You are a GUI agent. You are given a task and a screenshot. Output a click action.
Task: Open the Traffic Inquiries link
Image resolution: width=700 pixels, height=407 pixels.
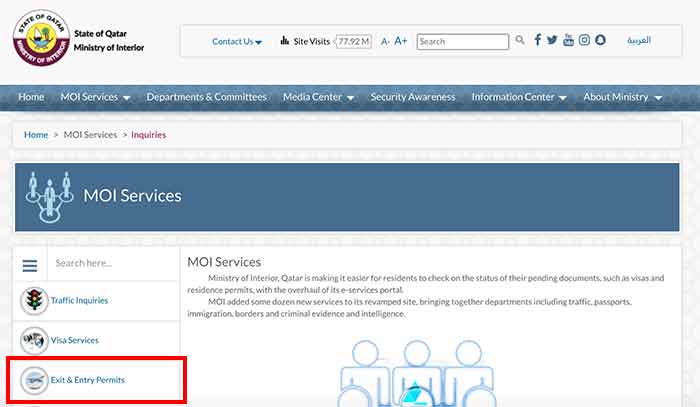[x=79, y=300]
